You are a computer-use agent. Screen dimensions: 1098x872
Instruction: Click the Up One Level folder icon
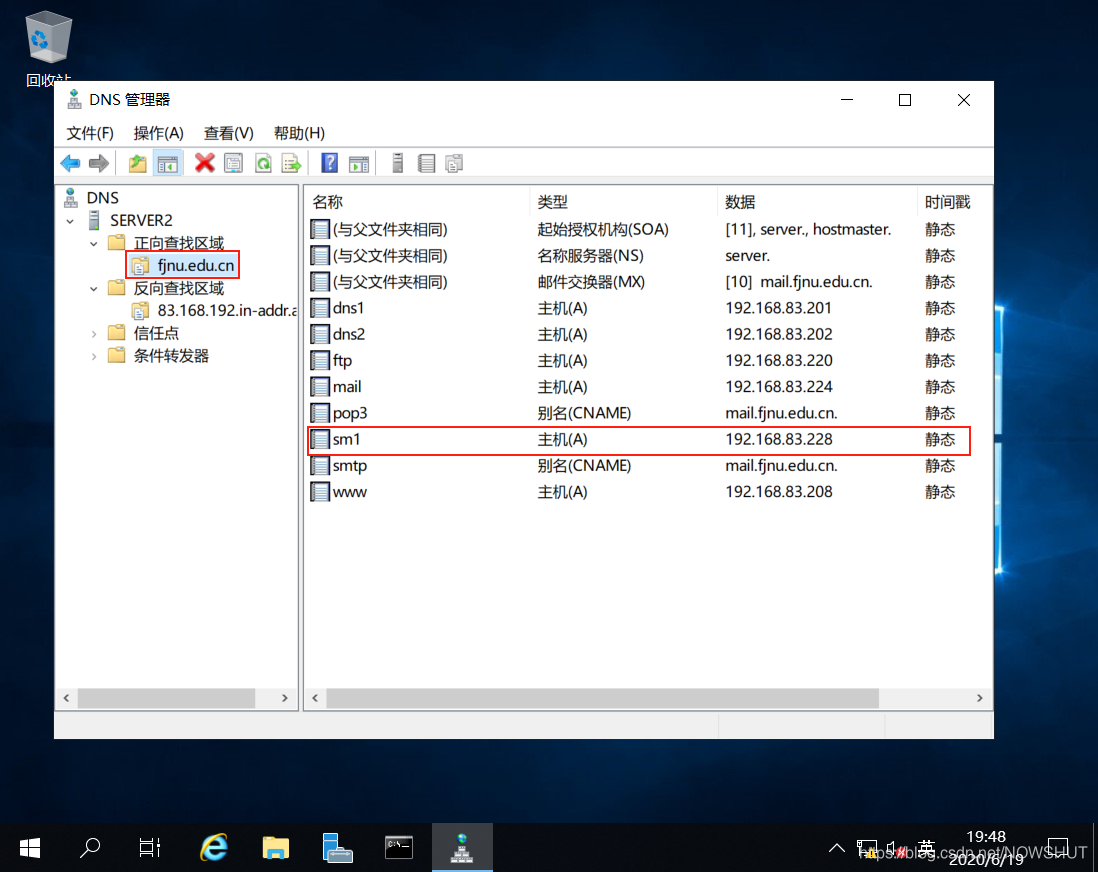(x=137, y=163)
